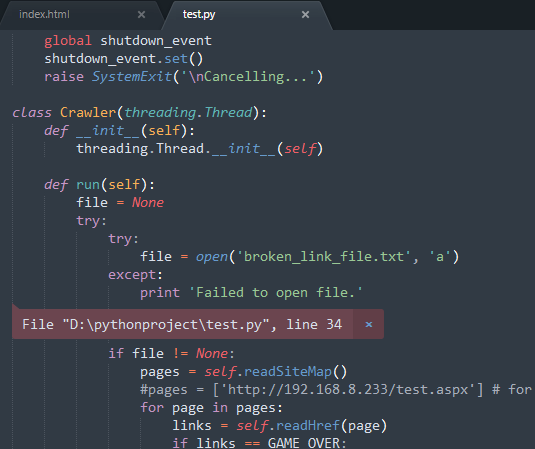Click the line 'global shutdown_event'
Image resolution: width=535 pixels, height=449 pixels.
[x=128, y=41]
